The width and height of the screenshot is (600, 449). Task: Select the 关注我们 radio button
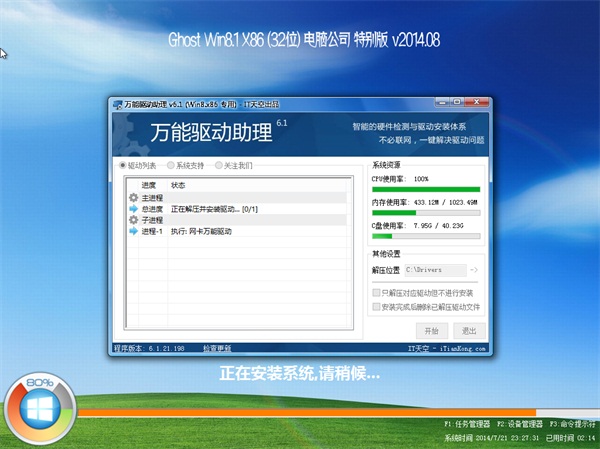click(x=218, y=165)
